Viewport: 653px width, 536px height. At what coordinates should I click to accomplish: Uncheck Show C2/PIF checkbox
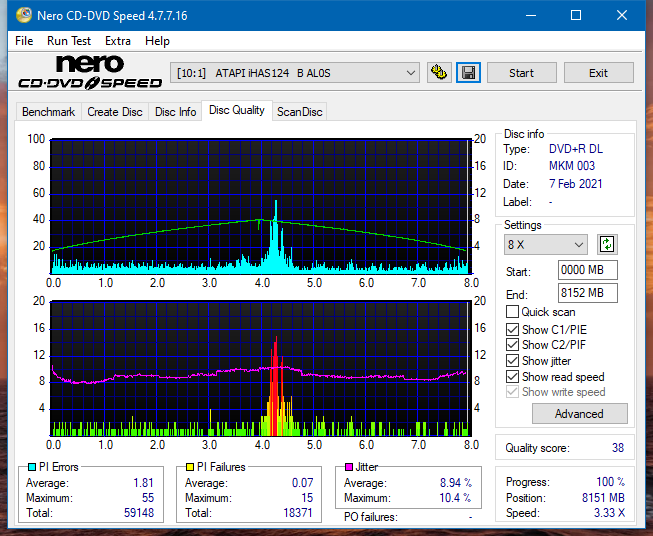pos(512,345)
